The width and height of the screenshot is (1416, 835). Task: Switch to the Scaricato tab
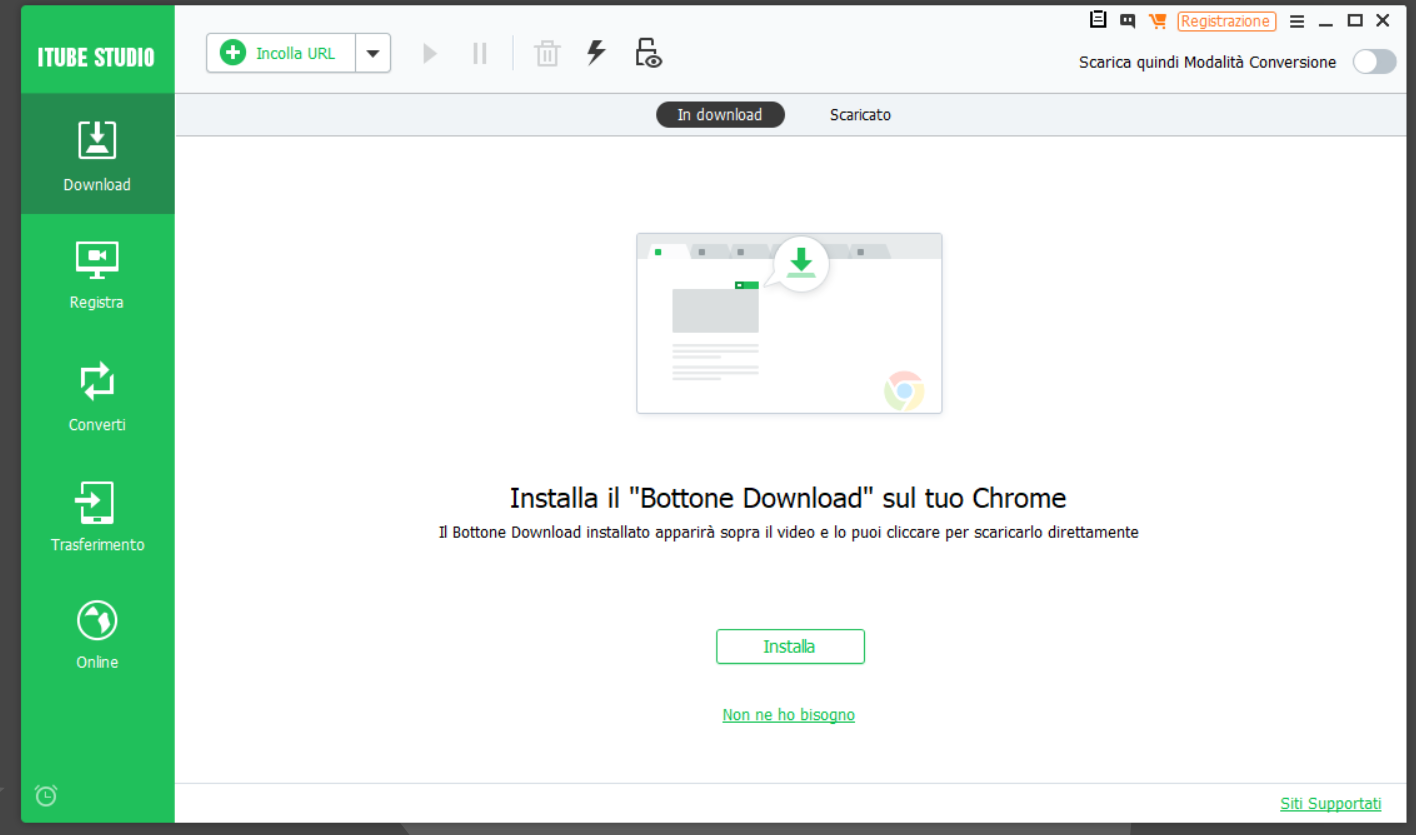860,115
